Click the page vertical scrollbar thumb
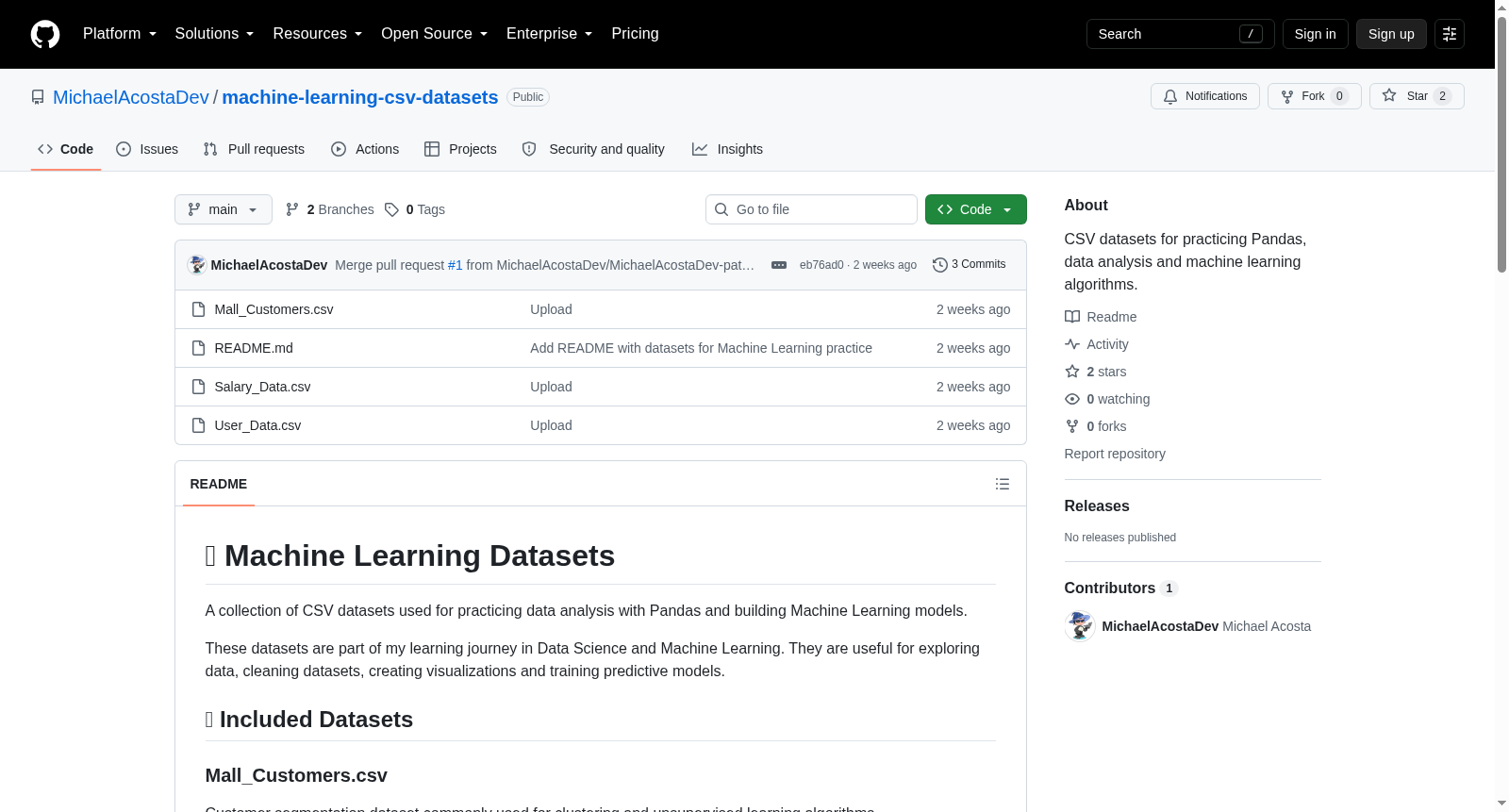Screen dimensions: 1509x812 [1502, 143]
